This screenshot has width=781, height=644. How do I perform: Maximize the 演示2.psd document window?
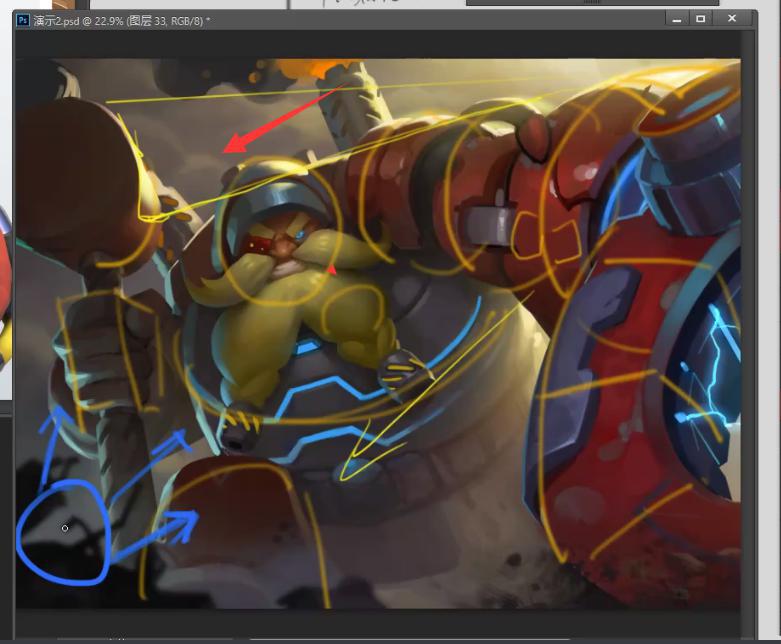click(x=700, y=19)
